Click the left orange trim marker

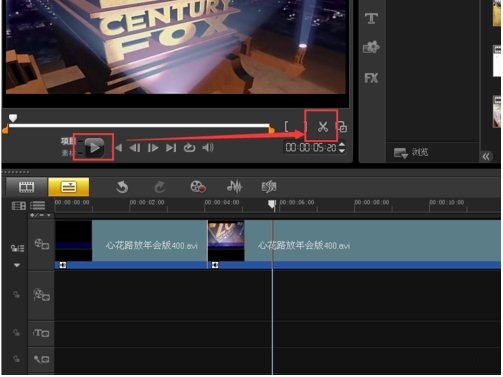pos(5,130)
